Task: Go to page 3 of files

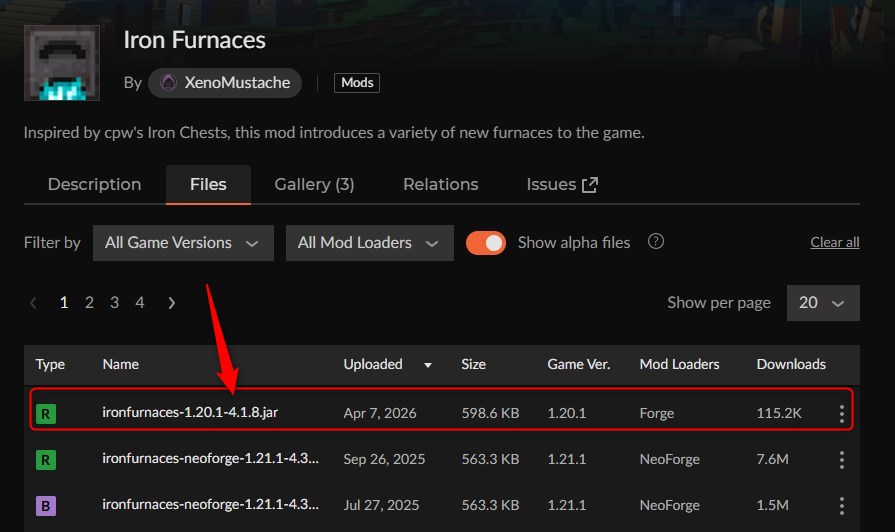Action: (x=114, y=303)
